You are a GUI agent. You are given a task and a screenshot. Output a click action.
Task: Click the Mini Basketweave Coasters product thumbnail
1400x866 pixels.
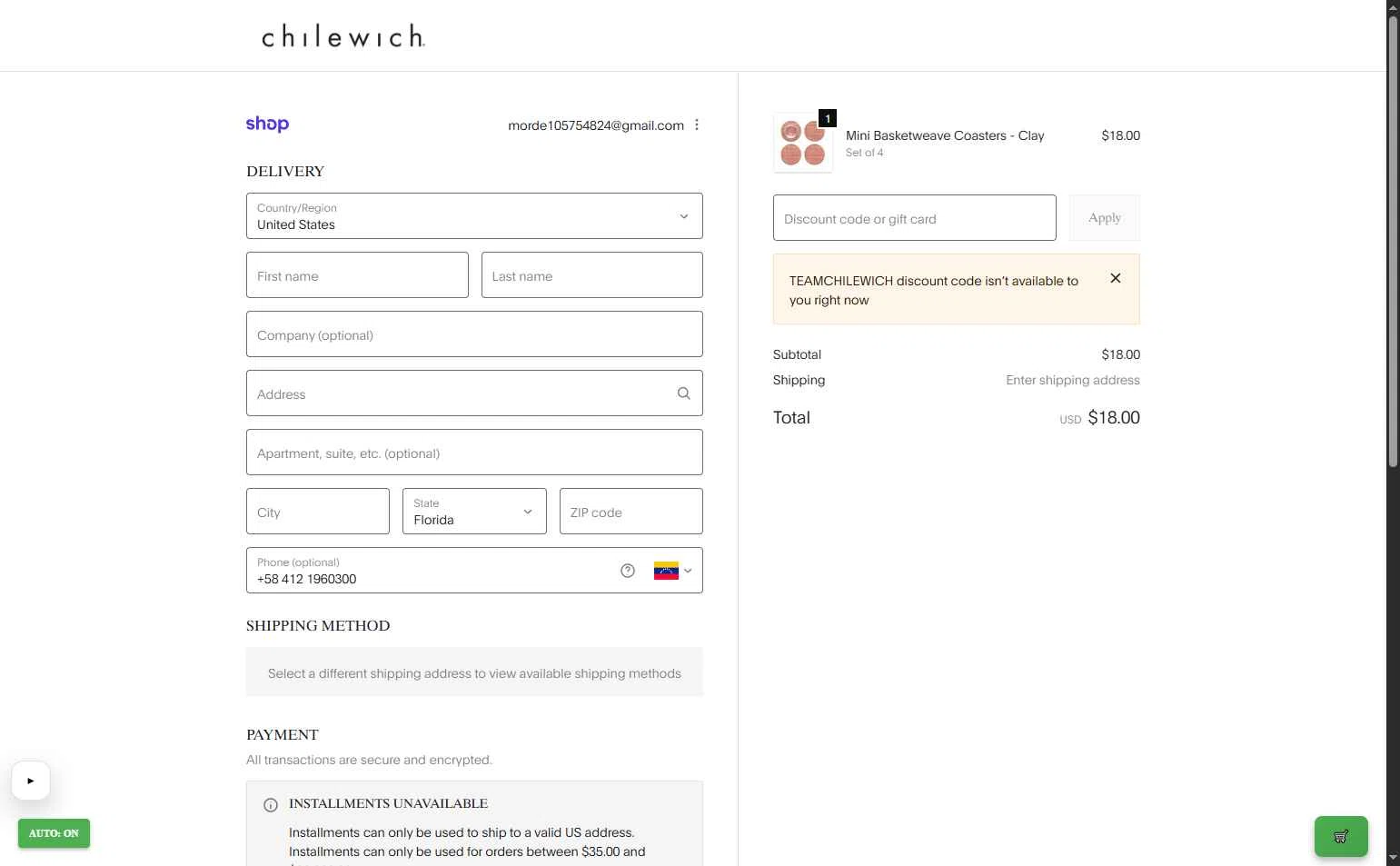click(x=803, y=143)
